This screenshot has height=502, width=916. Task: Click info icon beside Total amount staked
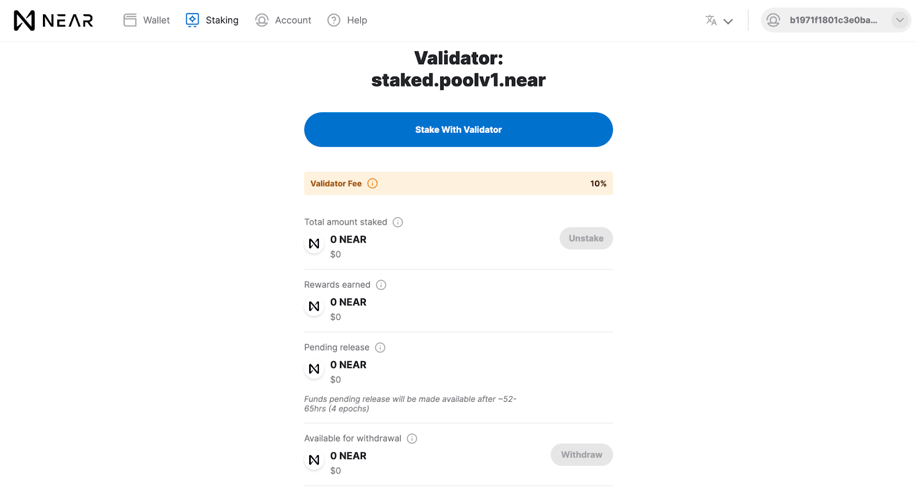pos(398,222)
